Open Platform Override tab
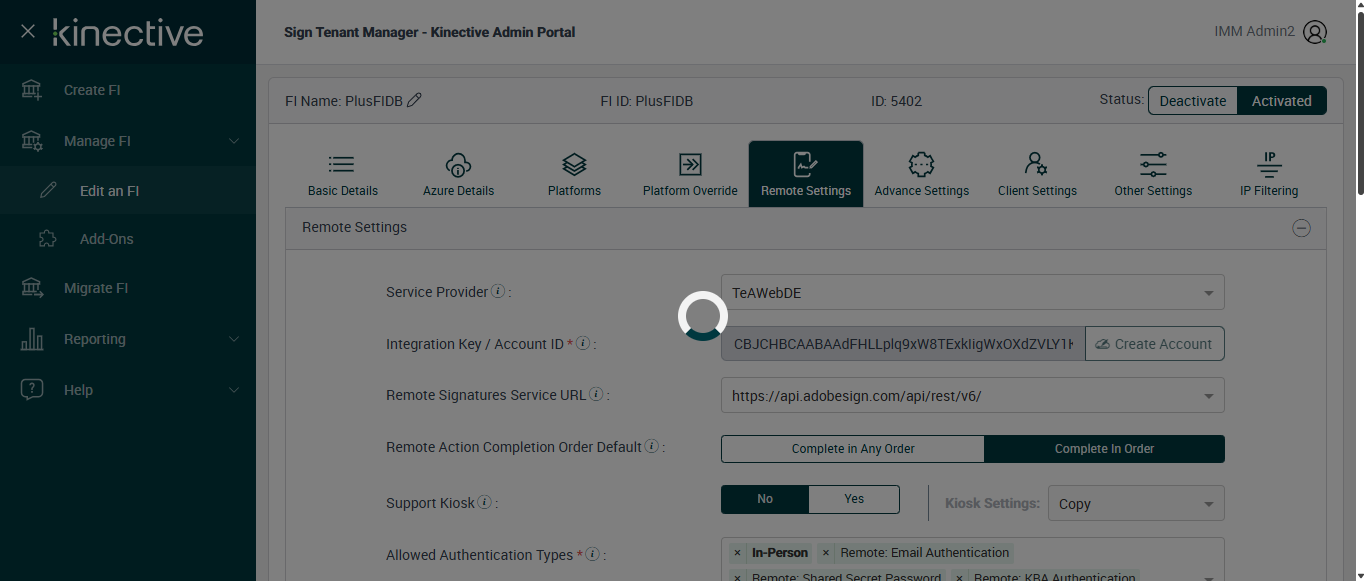 click(x=690, y=174)
